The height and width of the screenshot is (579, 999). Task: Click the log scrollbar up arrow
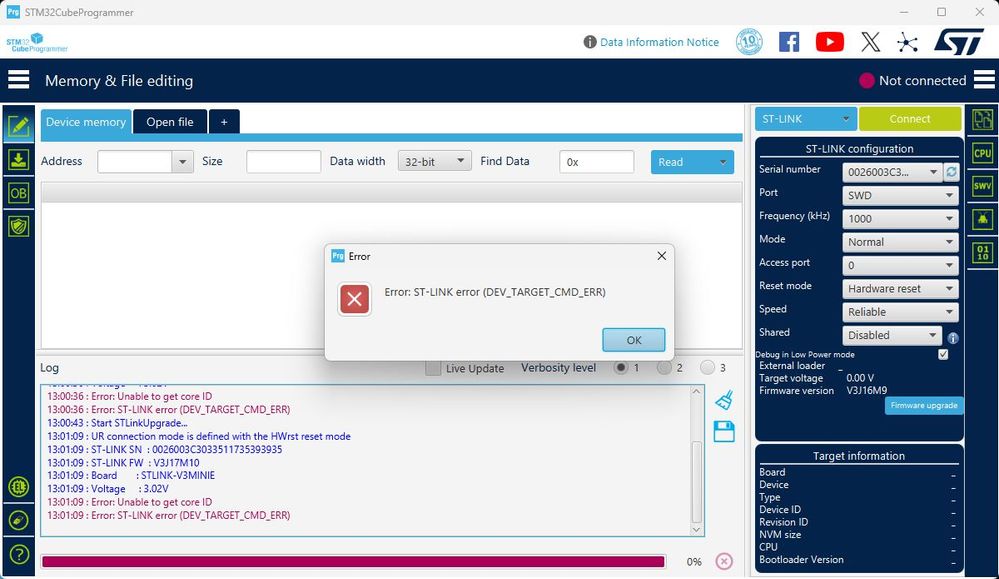(696, 391)
